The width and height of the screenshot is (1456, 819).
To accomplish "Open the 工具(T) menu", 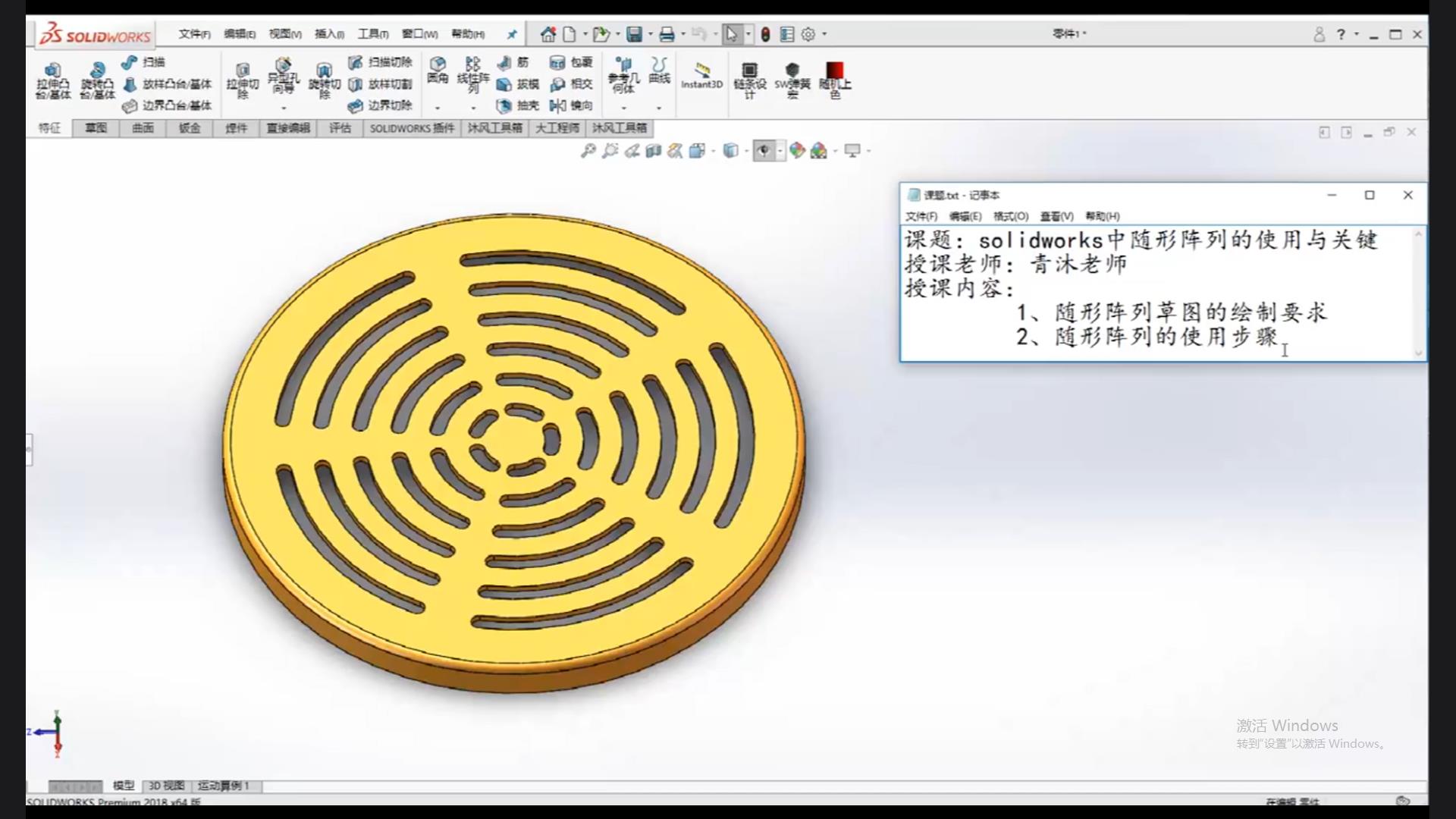I will [x=373, y=34].
